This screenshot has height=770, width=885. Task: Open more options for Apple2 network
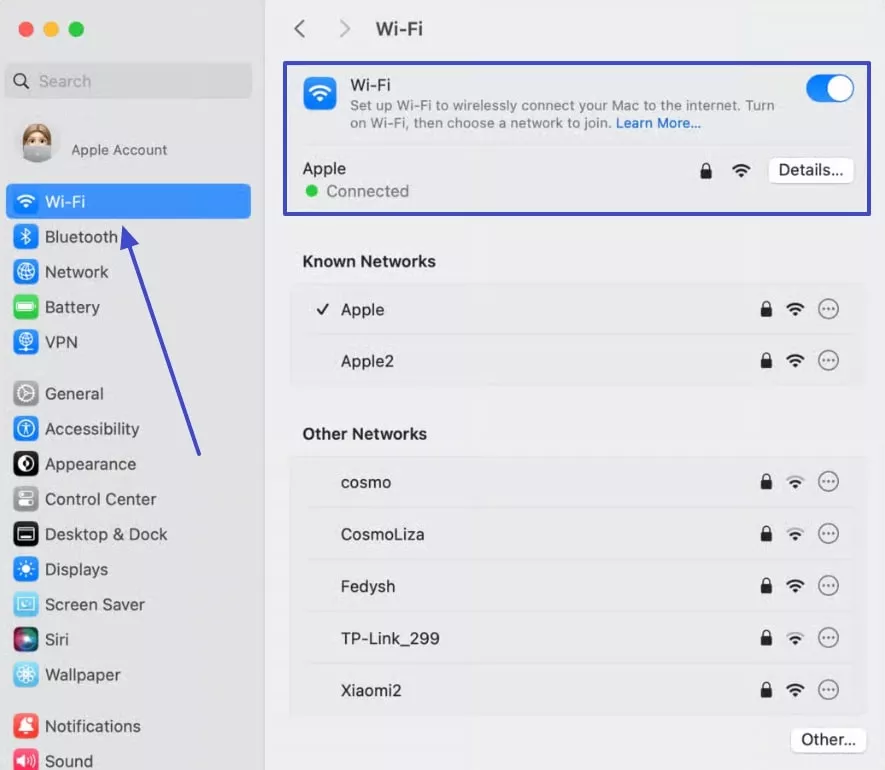(828, 361)
